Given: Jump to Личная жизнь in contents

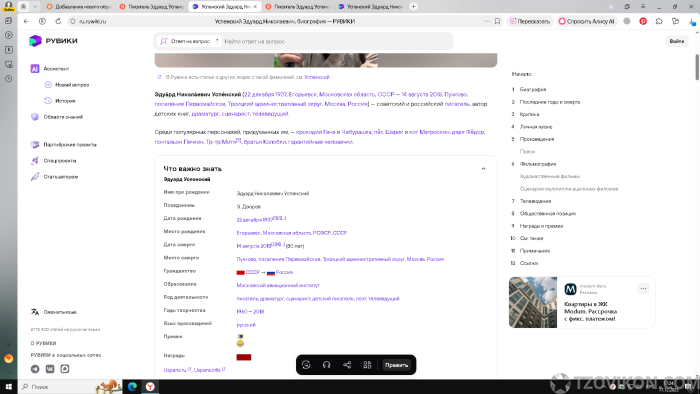Looking at the screenshot, I should tap(536, 127).
